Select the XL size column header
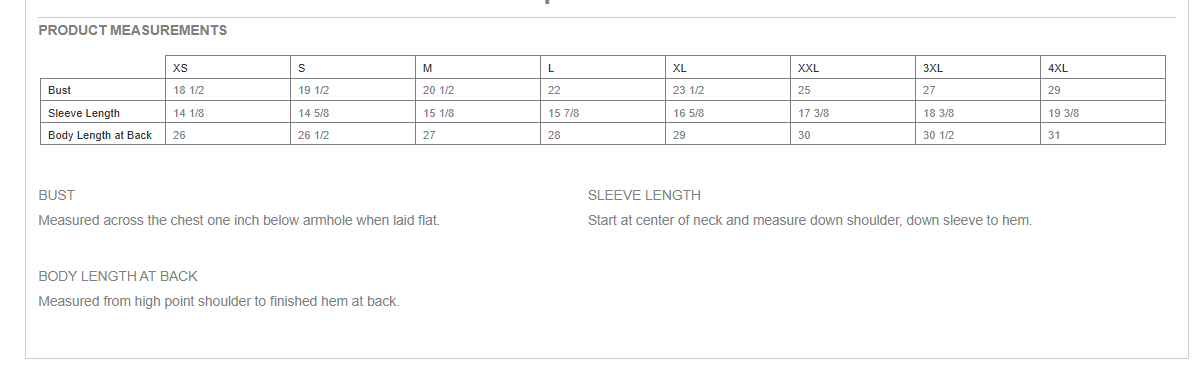This screenshot has width=1200, height=370. [x=680, y=68]
